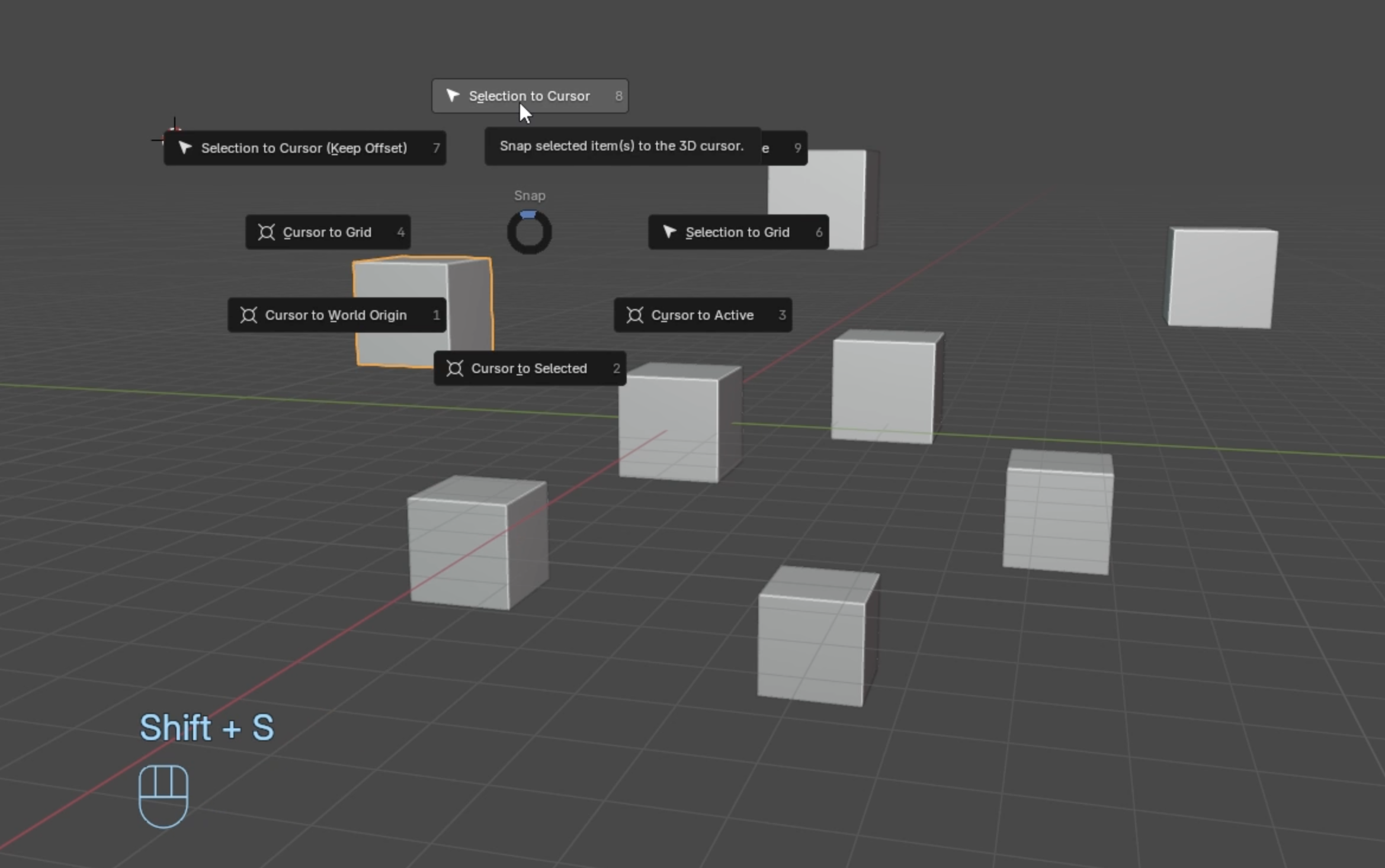
Task: Choose Selection to Cursor (Keep Offset)
Action: click(x=304, y=148)
